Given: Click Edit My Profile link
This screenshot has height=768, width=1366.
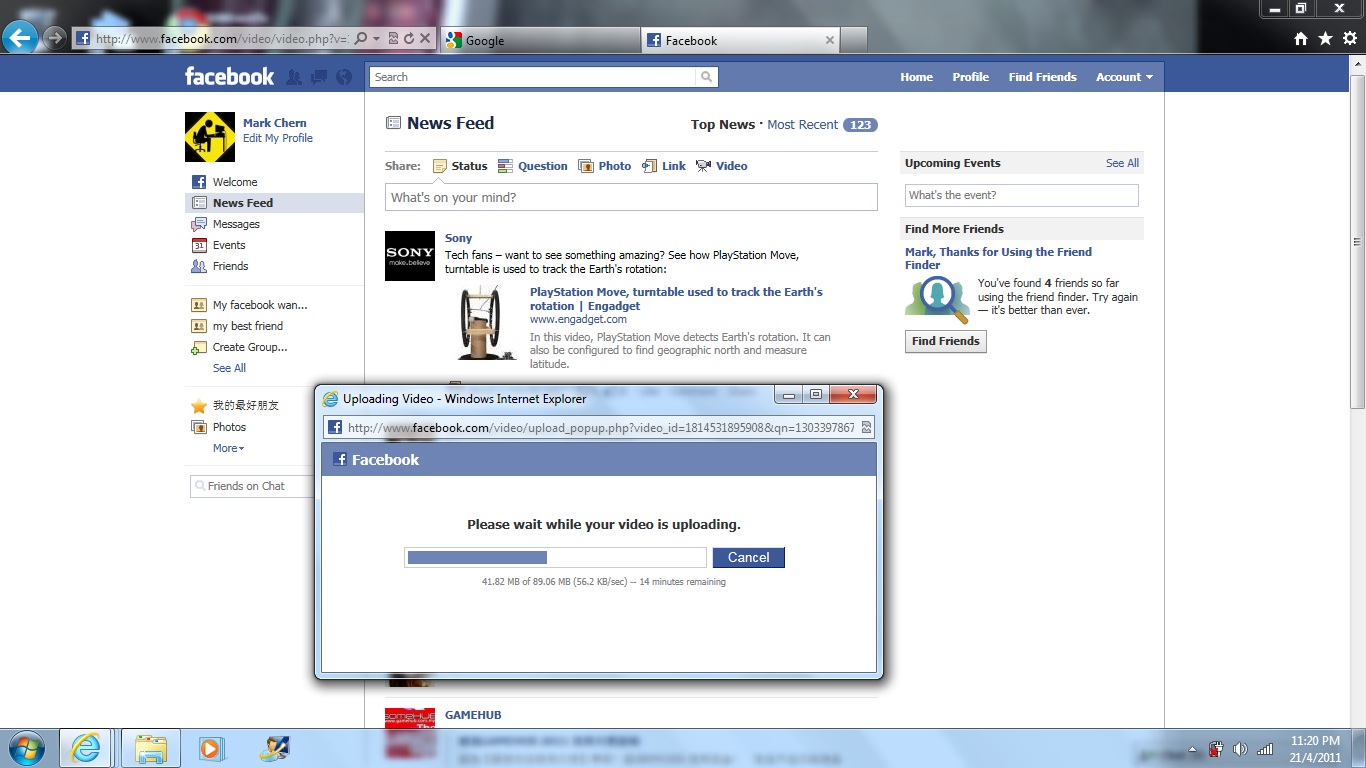Looking at the screenshot, I should pyautogui.click(x=278, y=138).
